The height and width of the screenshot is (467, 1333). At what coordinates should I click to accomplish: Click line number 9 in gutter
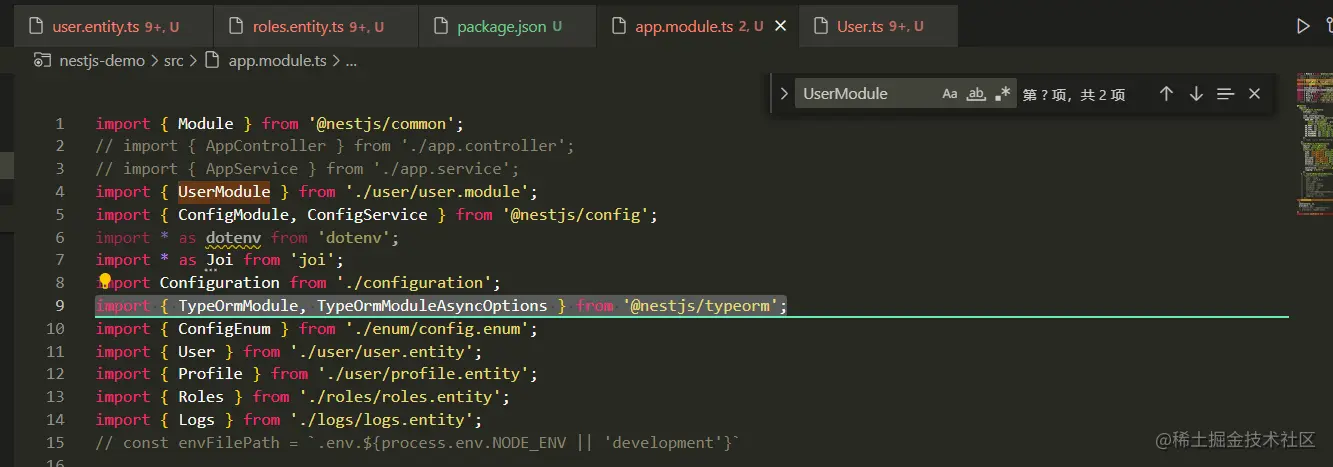(60, 305)
